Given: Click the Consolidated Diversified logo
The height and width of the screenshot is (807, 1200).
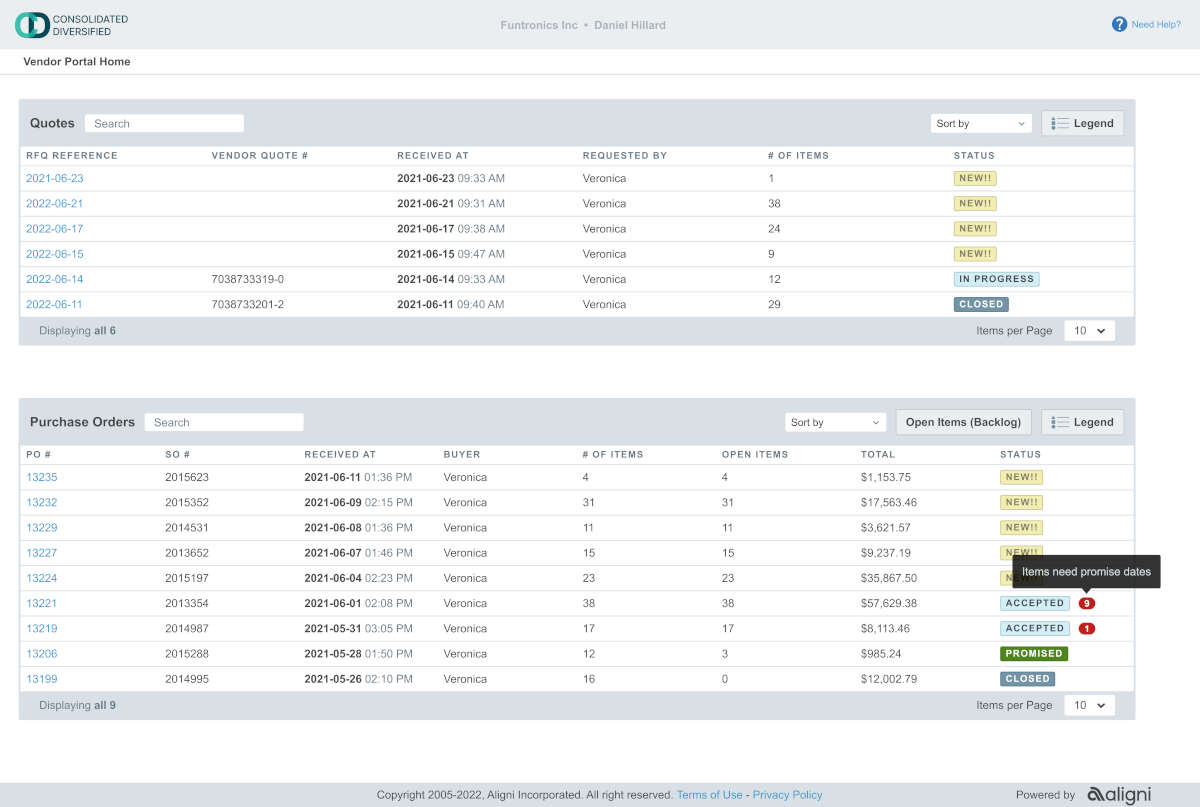Looking at the screenshot, I should point(72,25).
